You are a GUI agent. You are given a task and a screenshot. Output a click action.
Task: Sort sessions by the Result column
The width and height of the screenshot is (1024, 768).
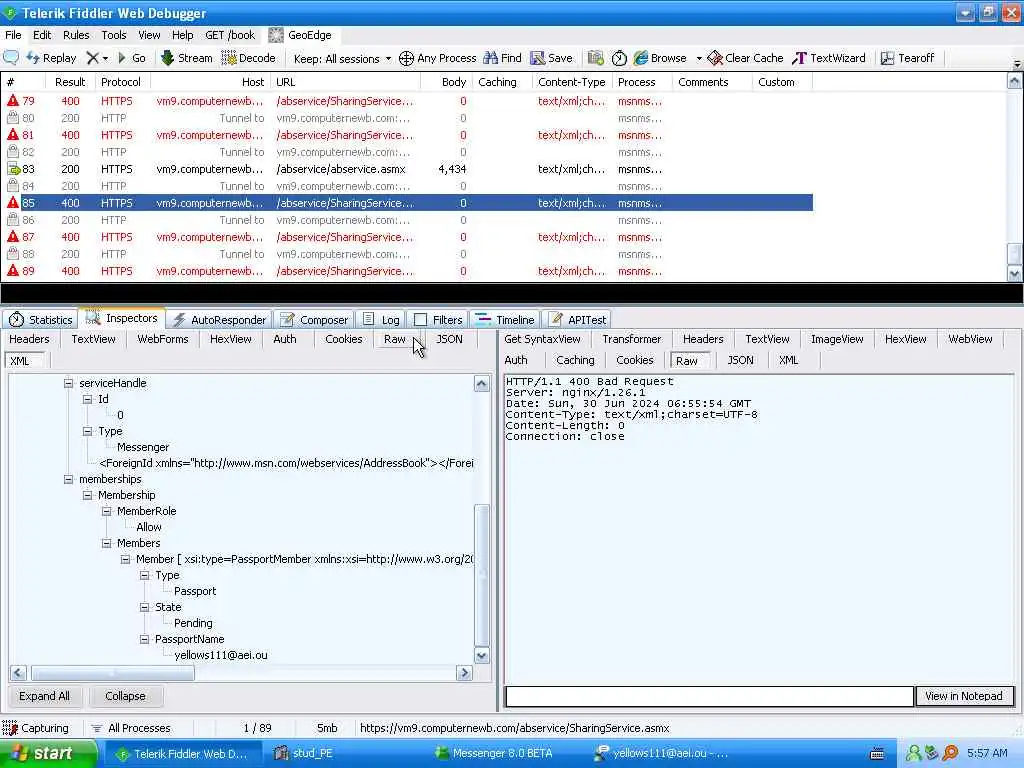(70, 82)
